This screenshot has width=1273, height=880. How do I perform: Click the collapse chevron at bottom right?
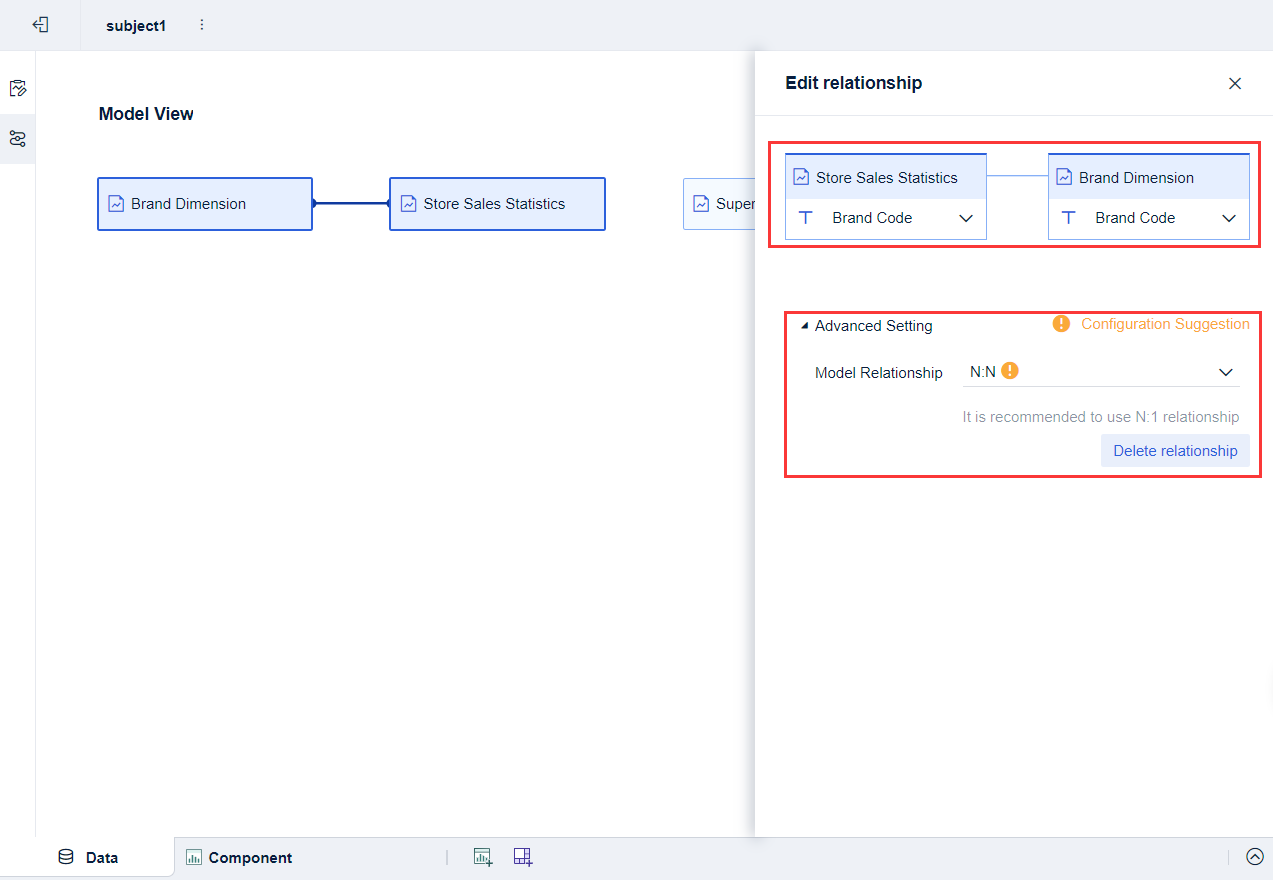pyautogui.click(x=1255, y=857)
